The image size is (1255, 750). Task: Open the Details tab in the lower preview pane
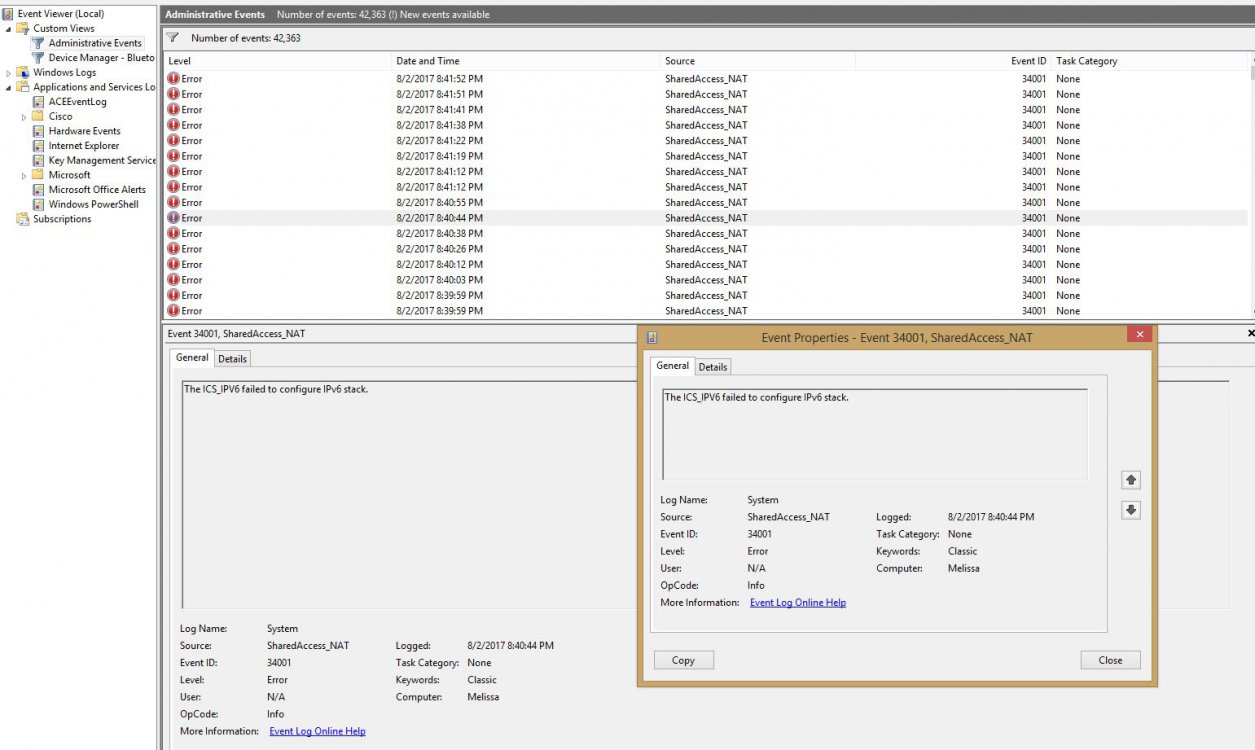pos(232,359)
